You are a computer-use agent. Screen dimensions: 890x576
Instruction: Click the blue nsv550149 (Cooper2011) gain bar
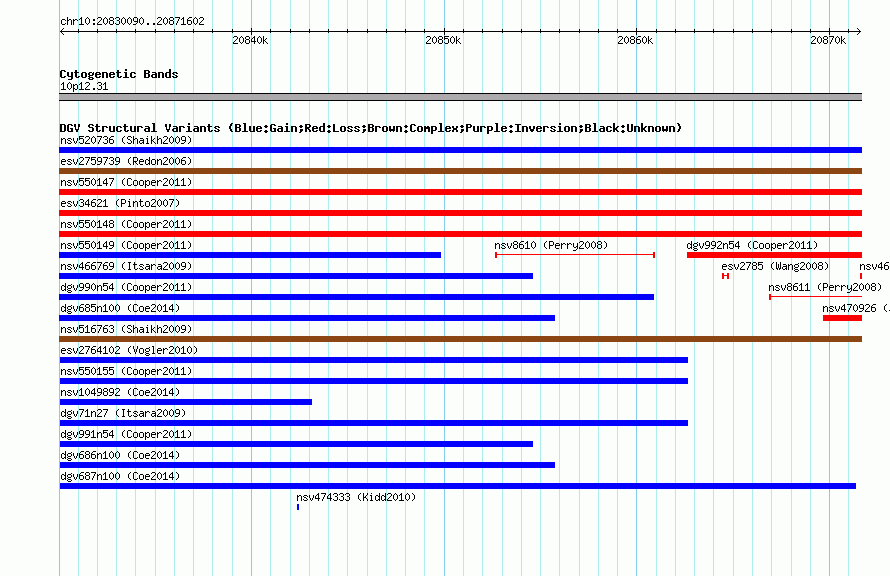[250, 255]
